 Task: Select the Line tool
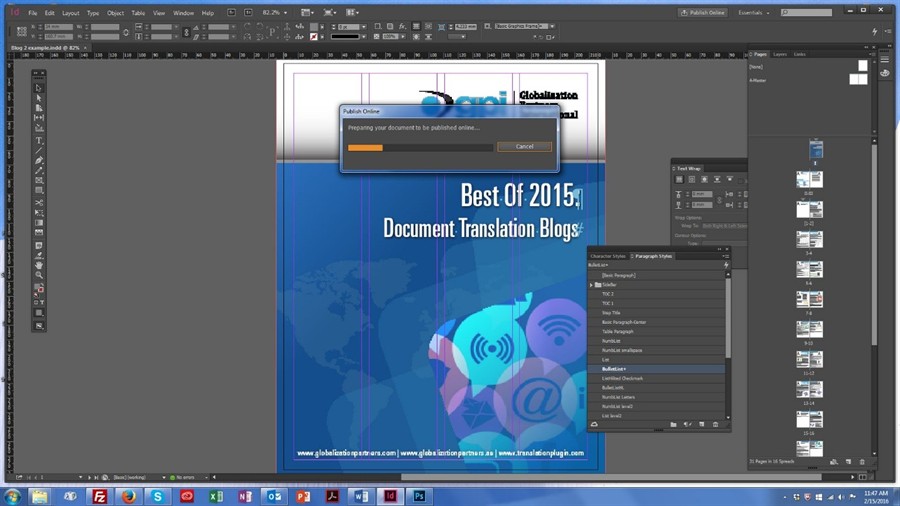coord(38,150)
